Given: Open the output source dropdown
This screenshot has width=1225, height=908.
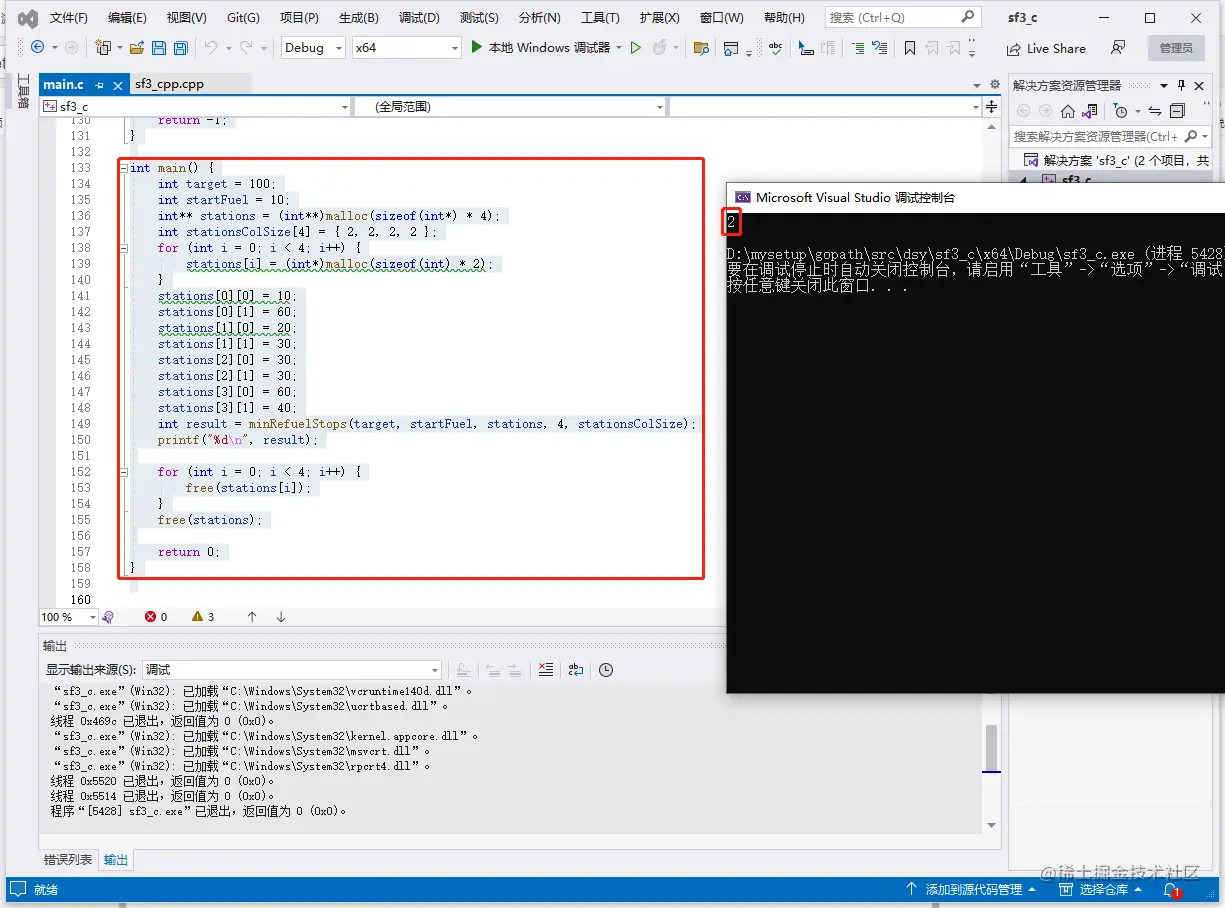Looking at the screenshot, I should click(292, 670).
